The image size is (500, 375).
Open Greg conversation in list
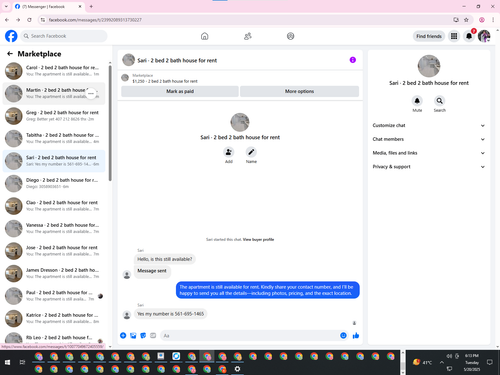(x=54, y=116)
